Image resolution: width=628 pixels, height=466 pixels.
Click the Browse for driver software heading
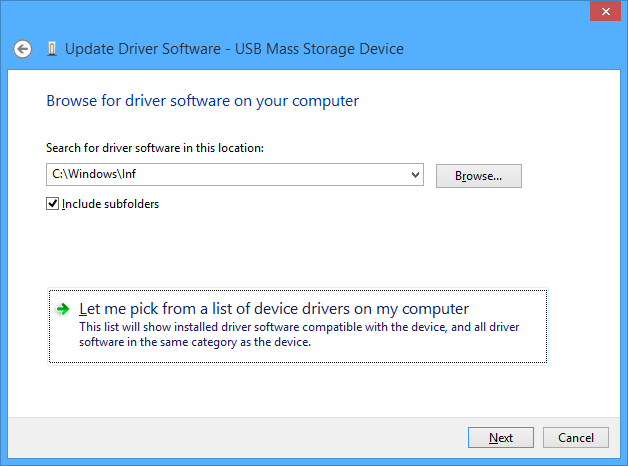pos(202,101)
